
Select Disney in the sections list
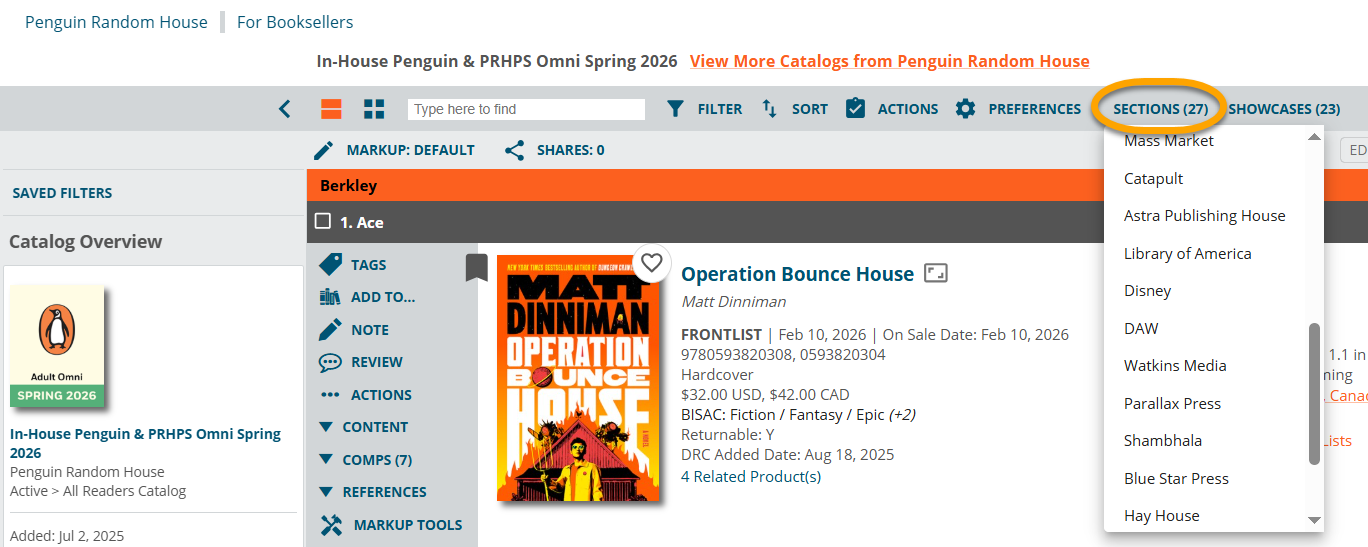(x=1147, y=291)
